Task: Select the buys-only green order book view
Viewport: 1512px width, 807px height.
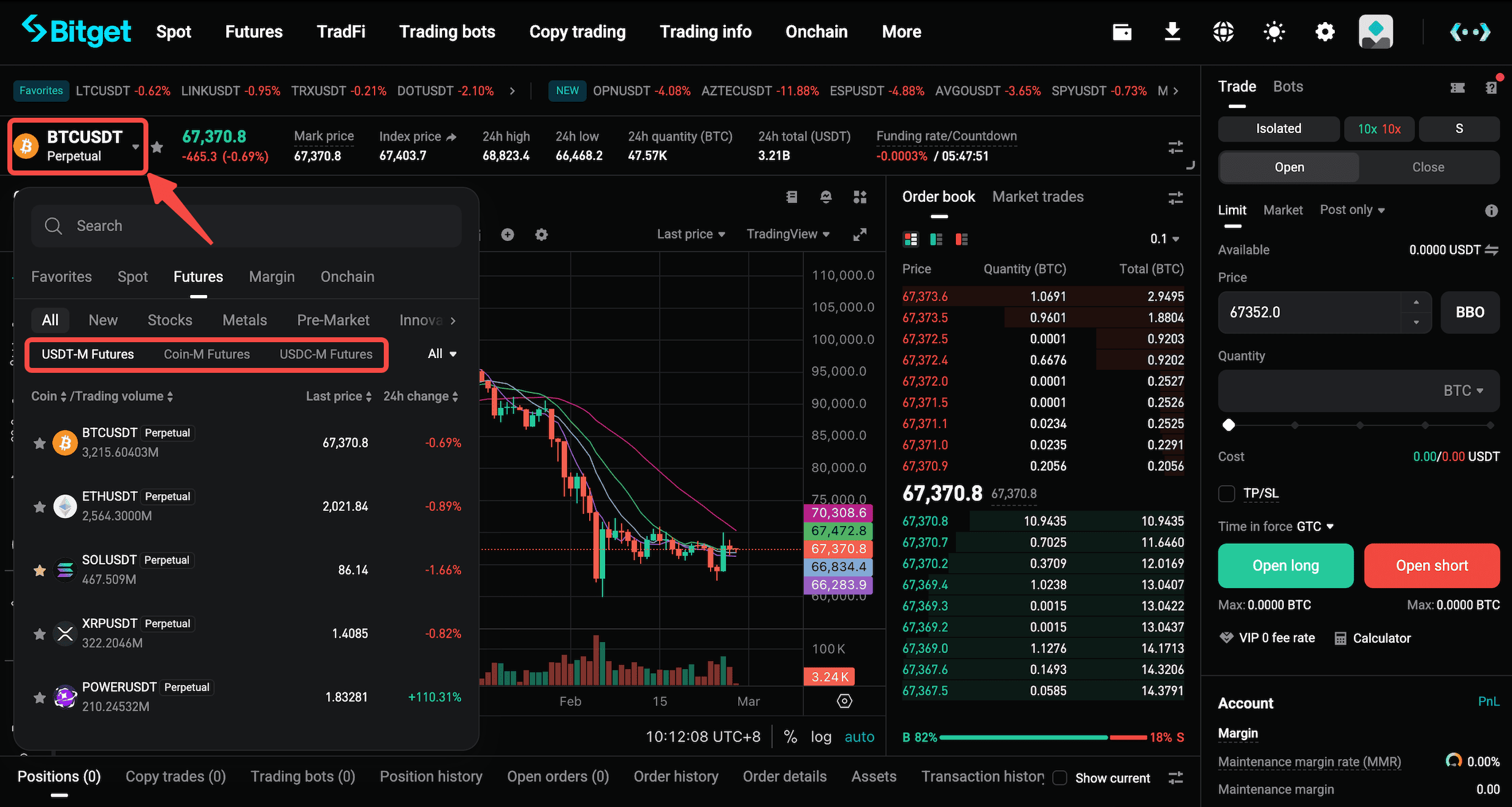Action: pos(936,239)
